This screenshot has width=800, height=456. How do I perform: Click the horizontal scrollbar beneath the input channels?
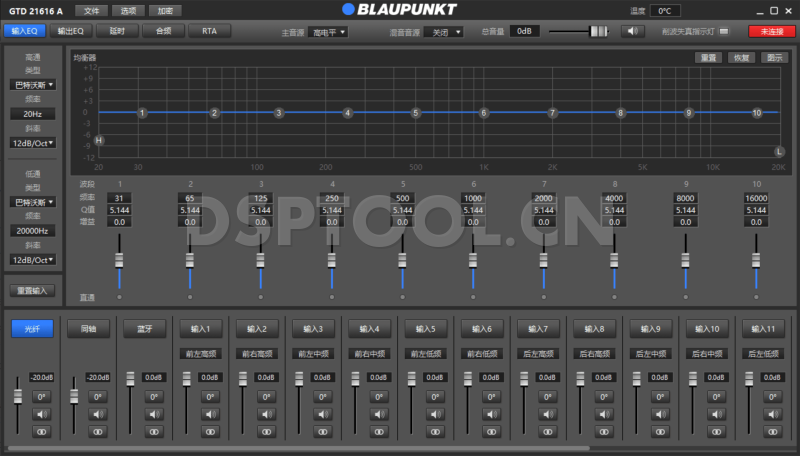[298, 448]
